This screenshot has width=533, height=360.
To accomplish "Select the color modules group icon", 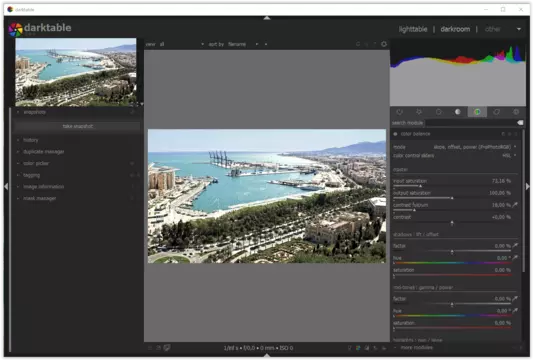I will [477, 112].
